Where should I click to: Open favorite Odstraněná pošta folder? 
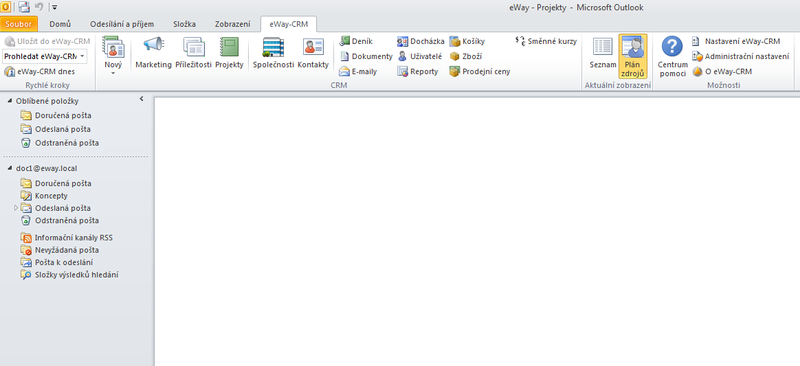point(60,143)
